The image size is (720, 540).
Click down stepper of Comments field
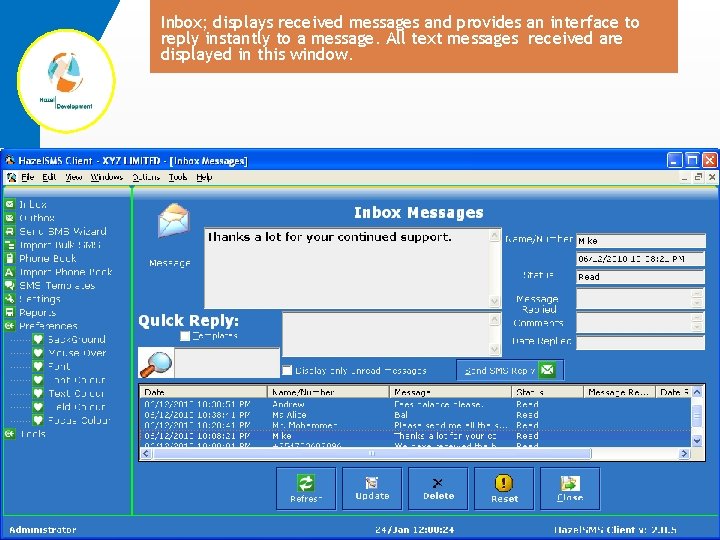[697, 327]
